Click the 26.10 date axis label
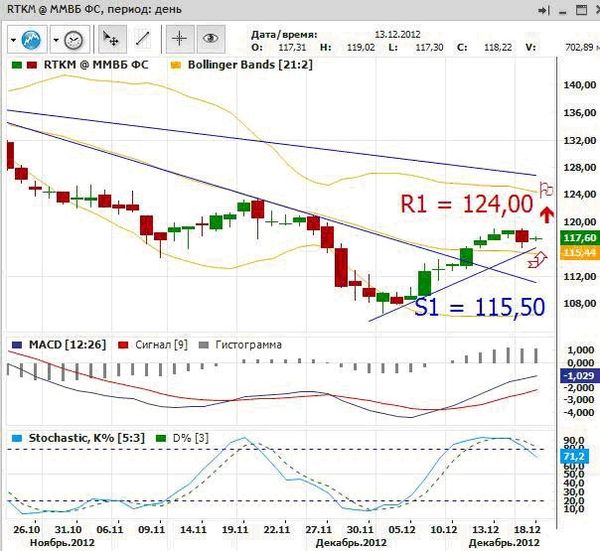600x551 pixels. pyautogui.click(x=27, y=530)
